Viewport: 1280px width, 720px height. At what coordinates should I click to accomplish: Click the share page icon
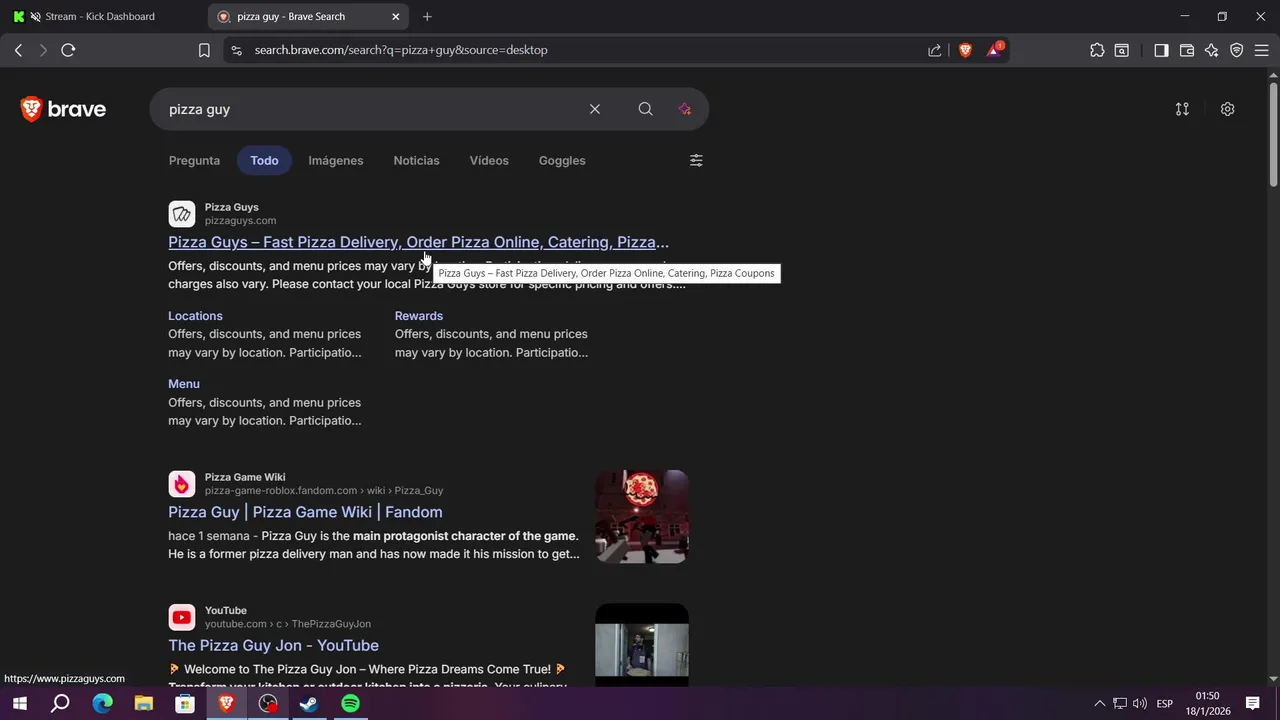[935, 50]
